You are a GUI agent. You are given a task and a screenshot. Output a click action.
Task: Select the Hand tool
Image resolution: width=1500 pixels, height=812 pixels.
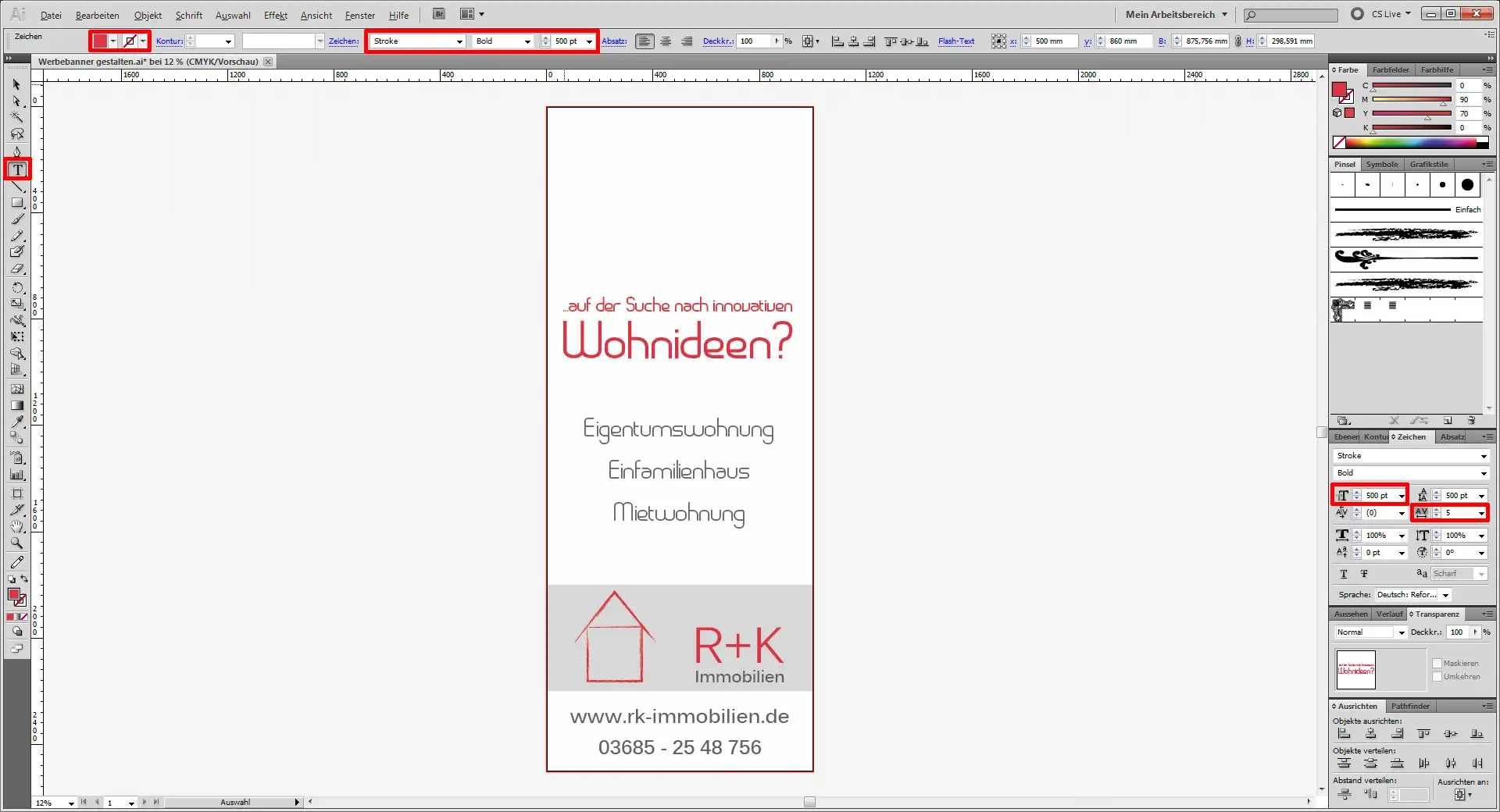click(x=17, y=525)
